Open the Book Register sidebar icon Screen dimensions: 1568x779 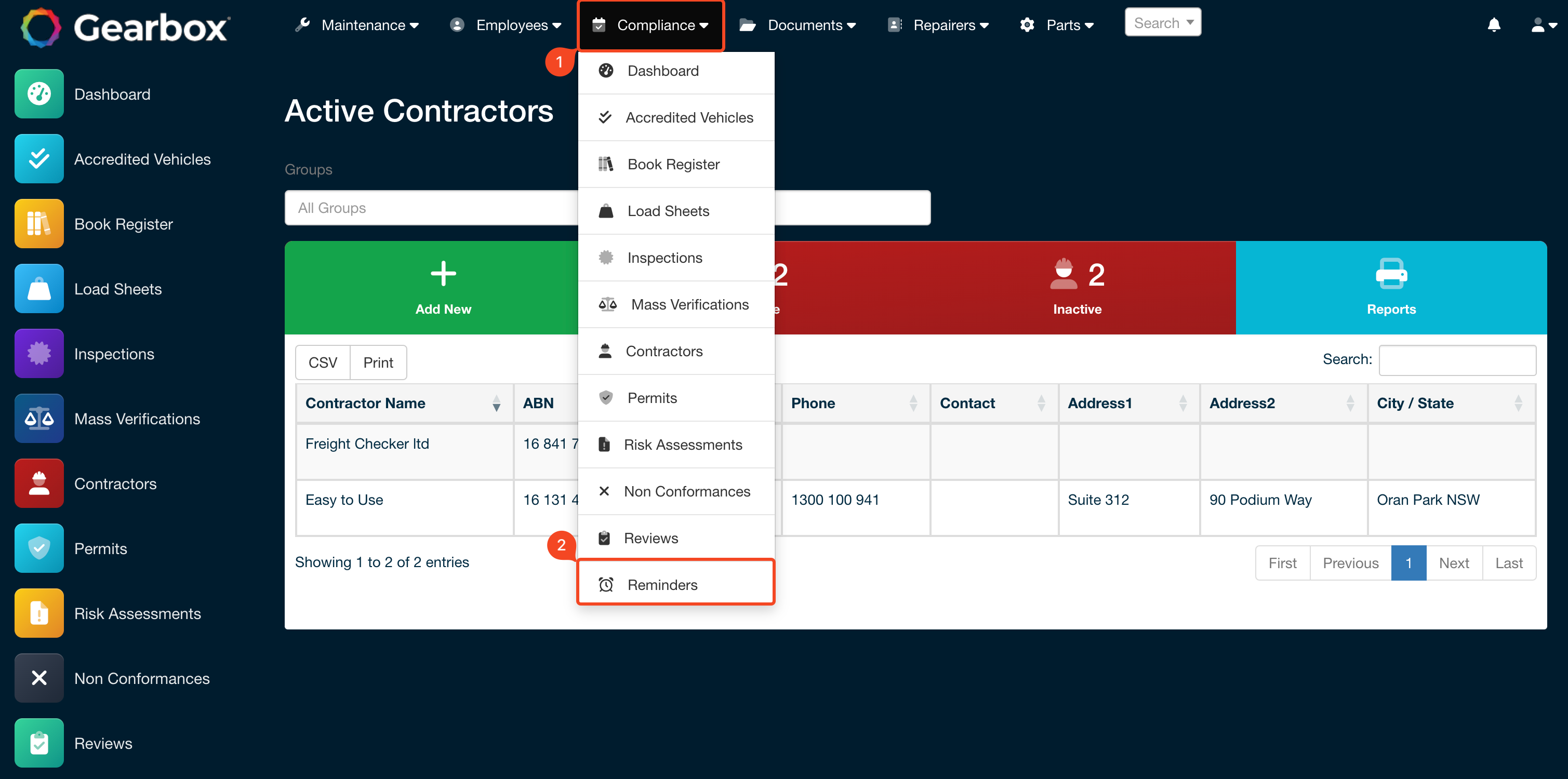point(38,223)
